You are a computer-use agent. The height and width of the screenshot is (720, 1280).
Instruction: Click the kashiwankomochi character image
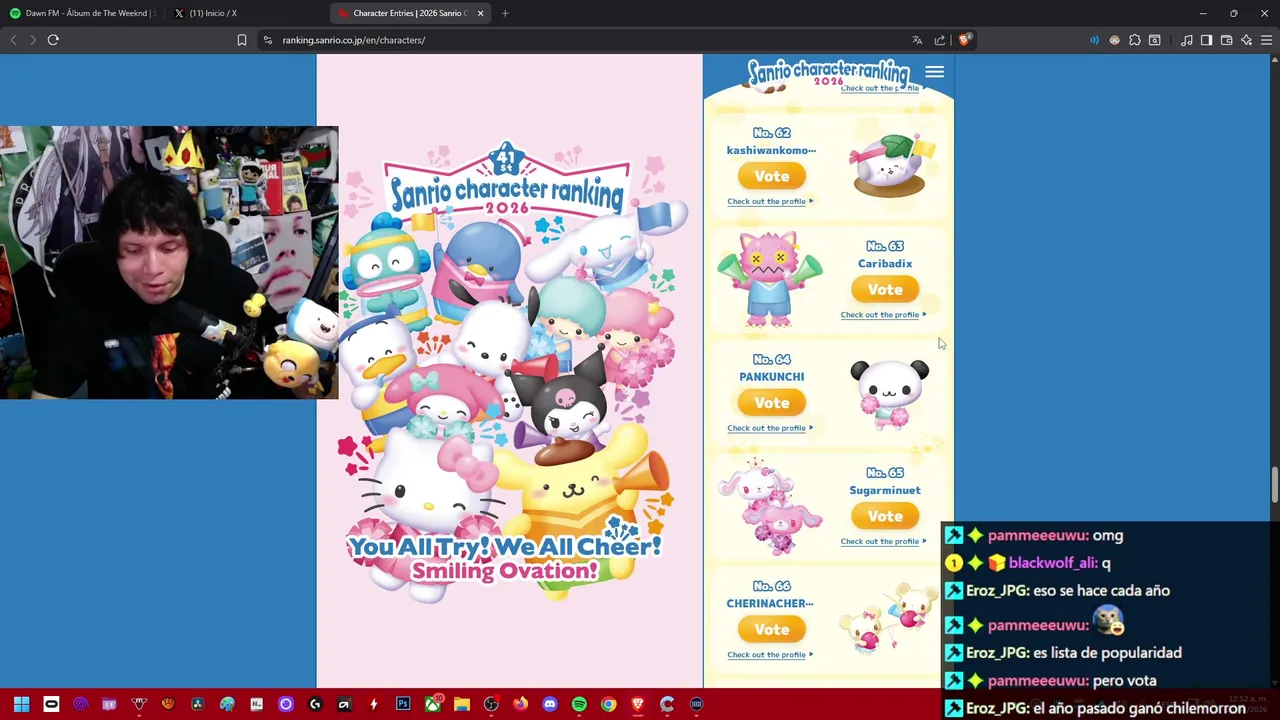pos(891,165)
